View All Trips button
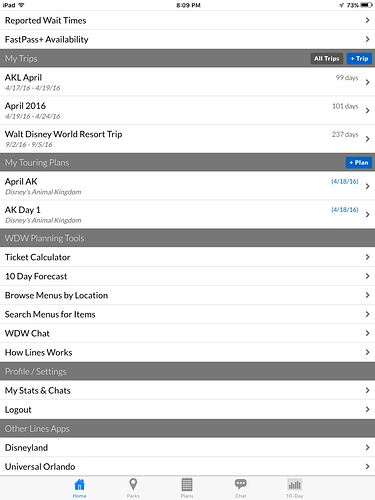The width and height of the screenshot is (375, 500). point(327,59)
